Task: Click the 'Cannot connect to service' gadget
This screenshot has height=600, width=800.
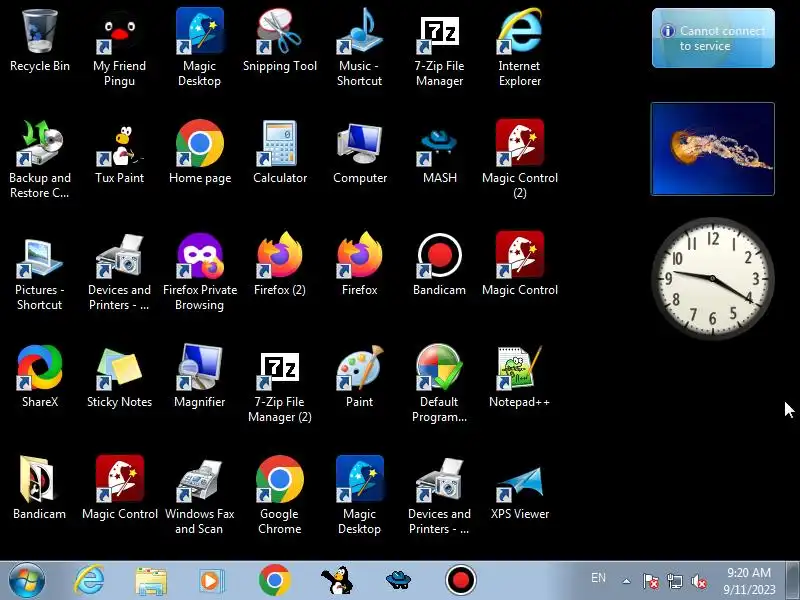Action: click(713, 38)
